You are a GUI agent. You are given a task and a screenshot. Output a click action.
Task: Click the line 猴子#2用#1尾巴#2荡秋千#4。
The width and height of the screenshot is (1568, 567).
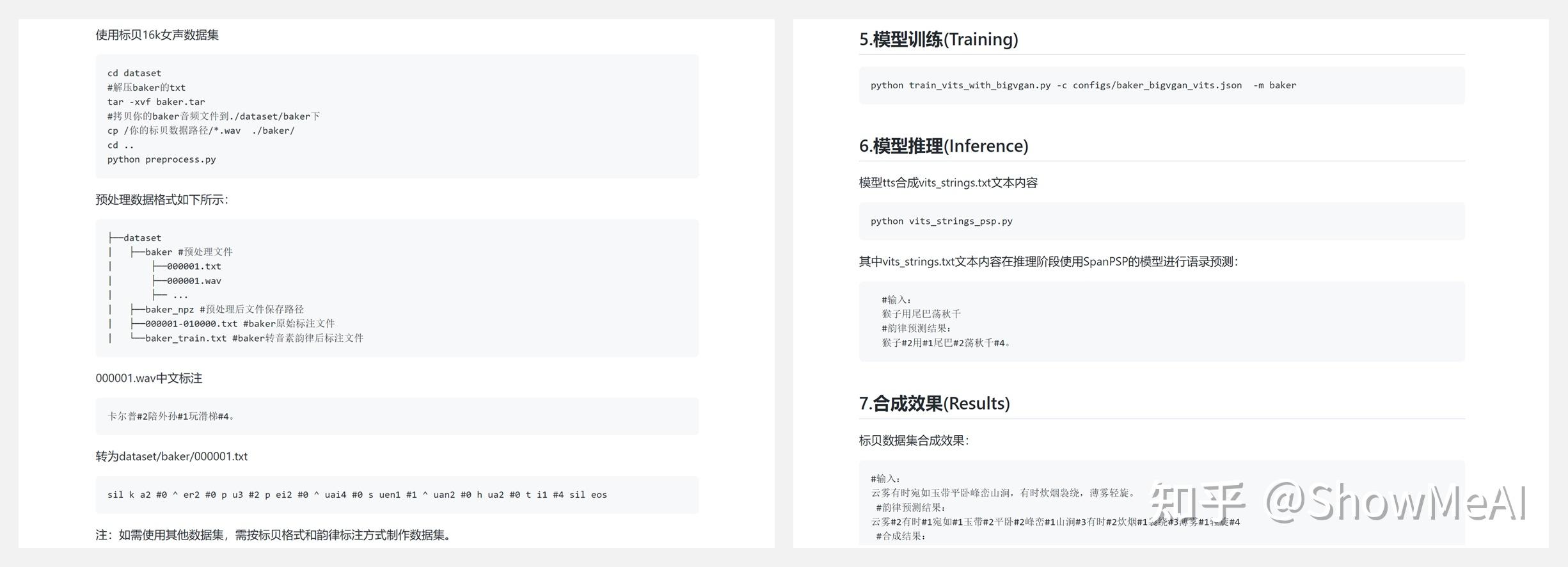tap(946, 343)
